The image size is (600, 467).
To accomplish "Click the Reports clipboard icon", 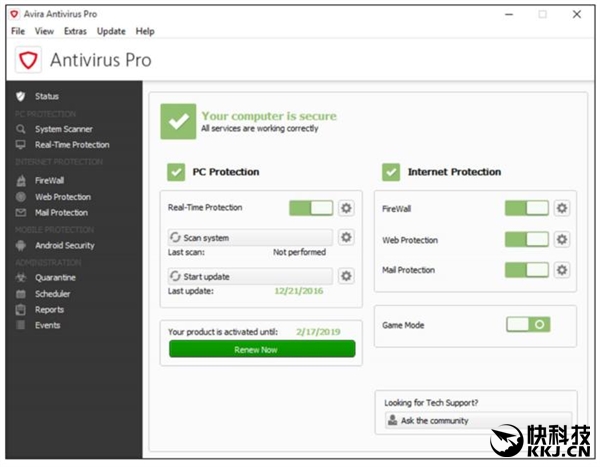I will click(x=21, y=309).
